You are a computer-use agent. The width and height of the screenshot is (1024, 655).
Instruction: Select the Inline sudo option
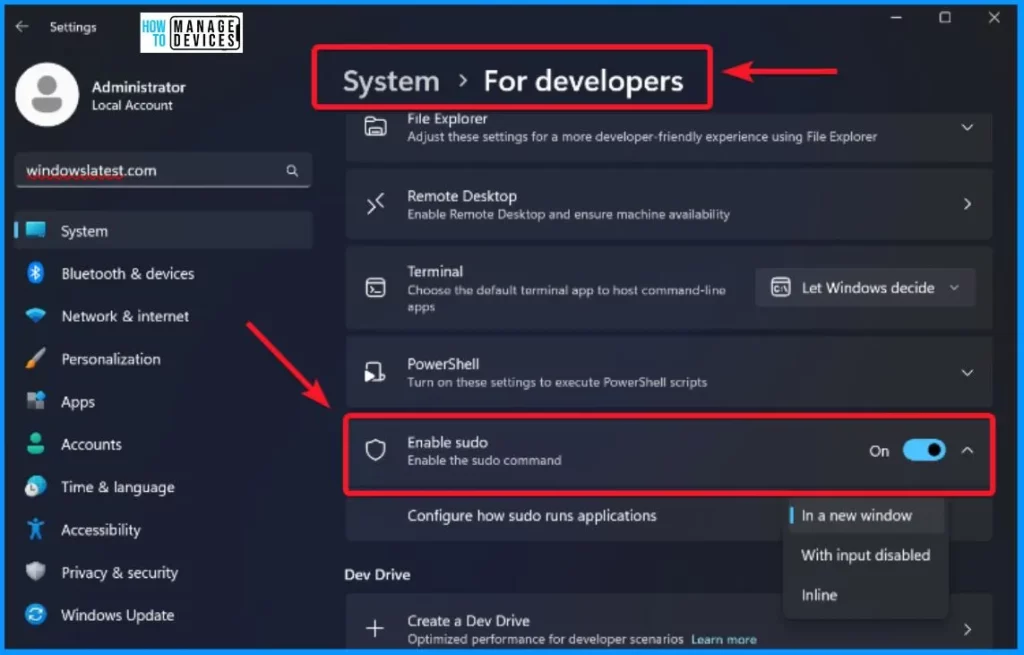[x=866, y=595]
